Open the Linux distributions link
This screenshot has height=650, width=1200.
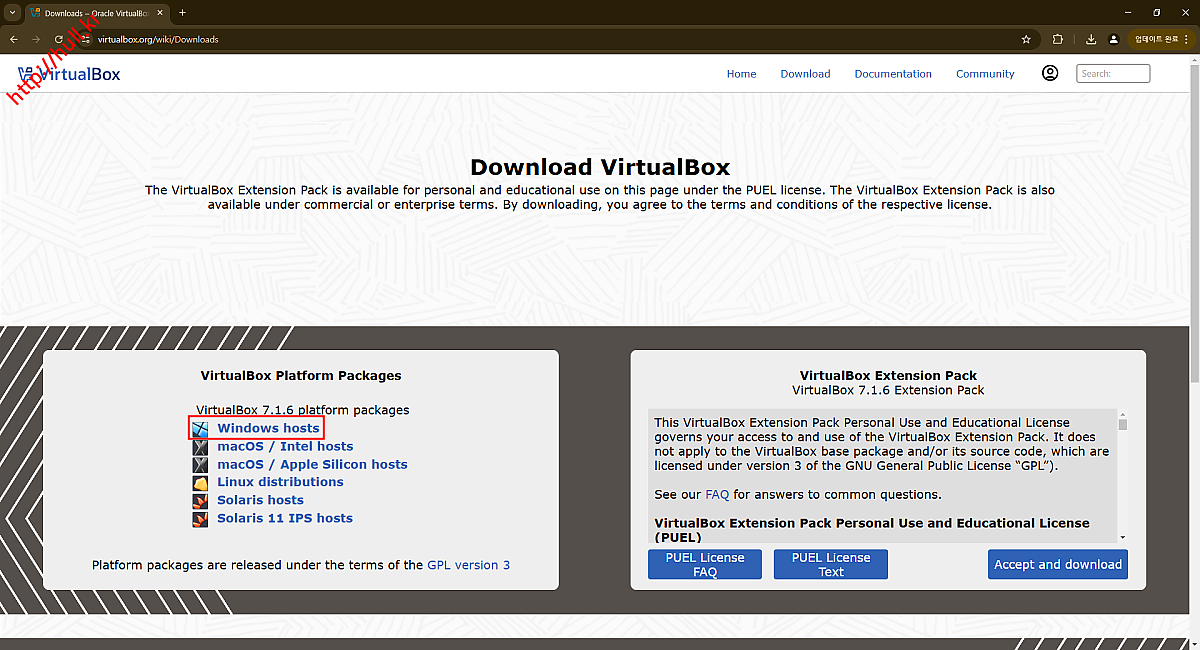(x=281, y=482)
